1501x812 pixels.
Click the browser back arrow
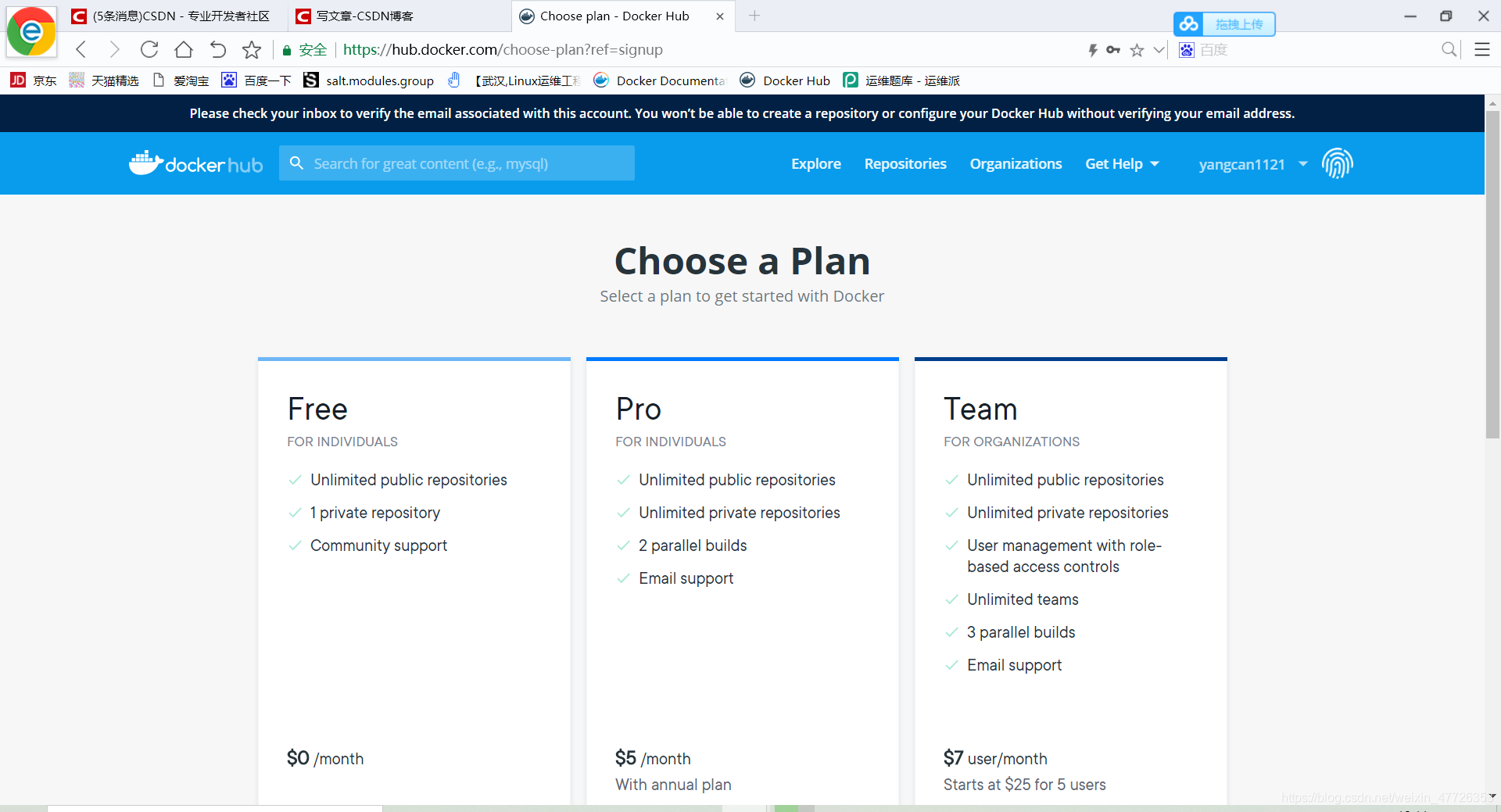tap(81, 50)
